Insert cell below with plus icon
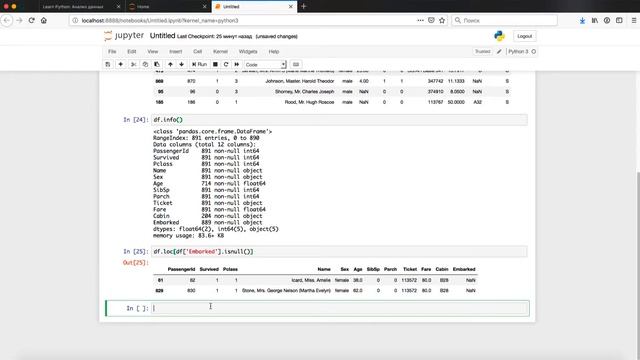640x360 pixels. pyautogui.click(x=120, y=64)
